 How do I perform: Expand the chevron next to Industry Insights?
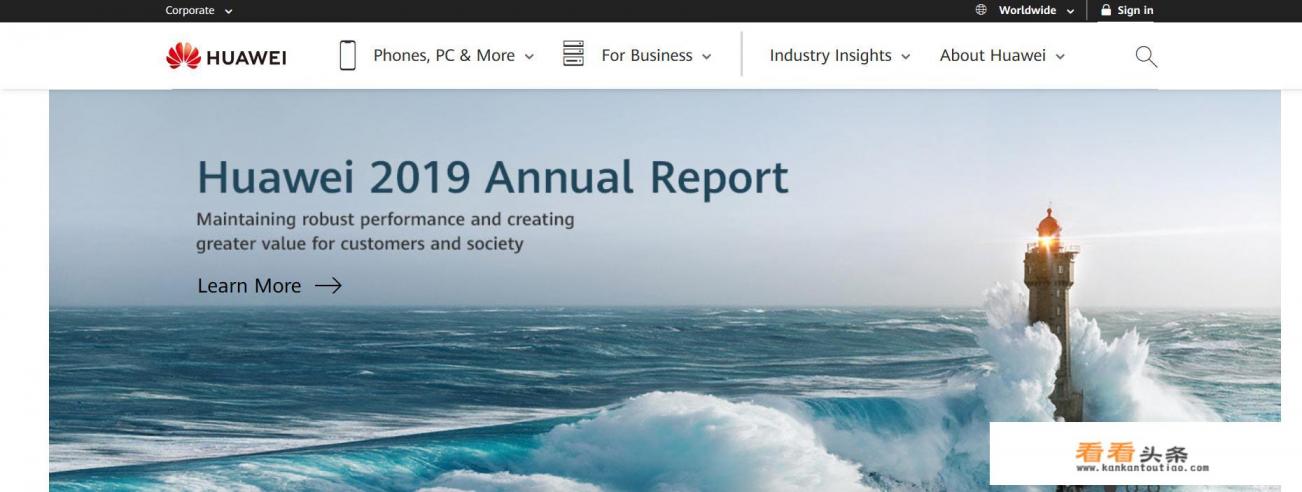(906, 57)
